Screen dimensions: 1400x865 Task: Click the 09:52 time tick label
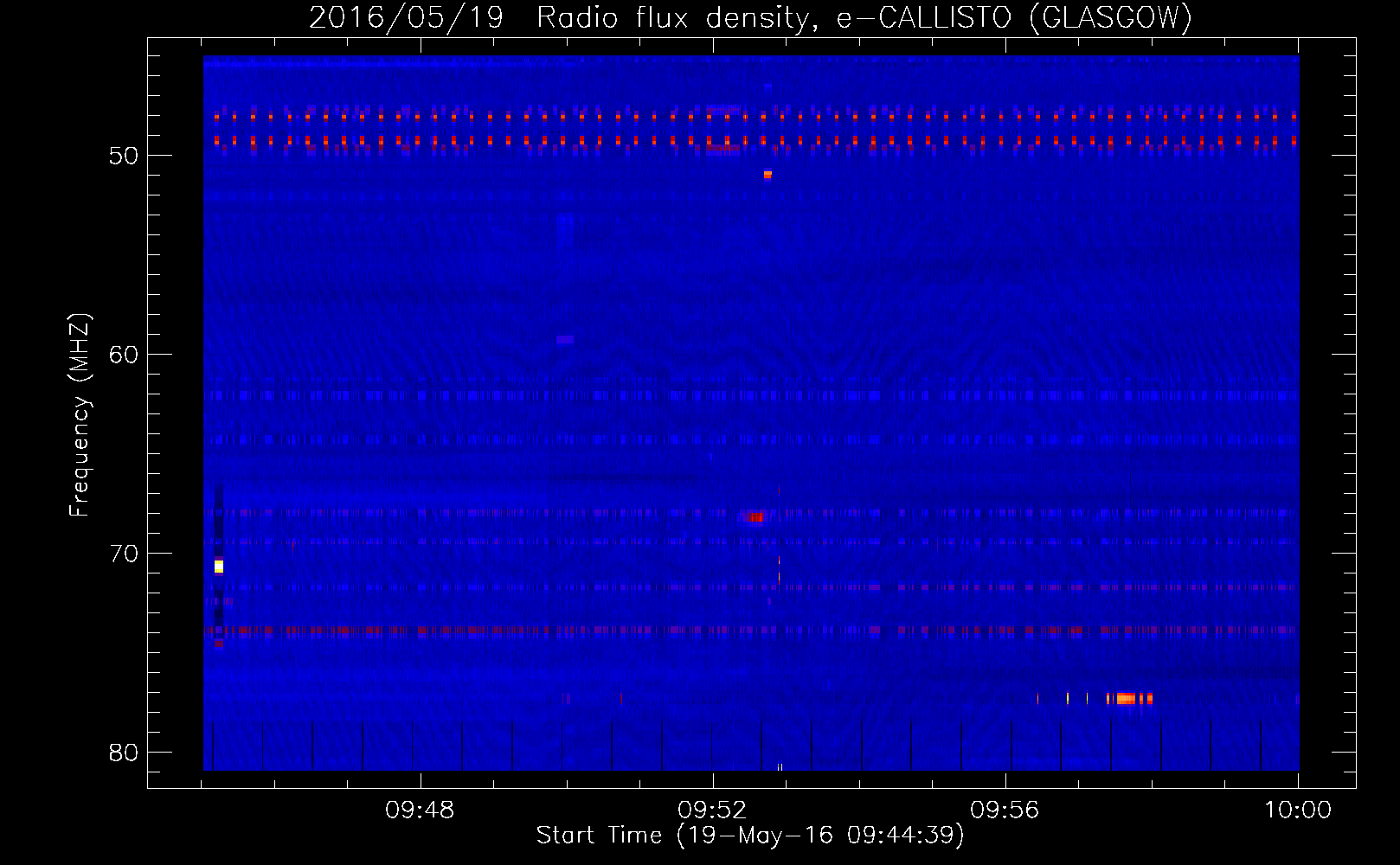[x=712, y=811]
